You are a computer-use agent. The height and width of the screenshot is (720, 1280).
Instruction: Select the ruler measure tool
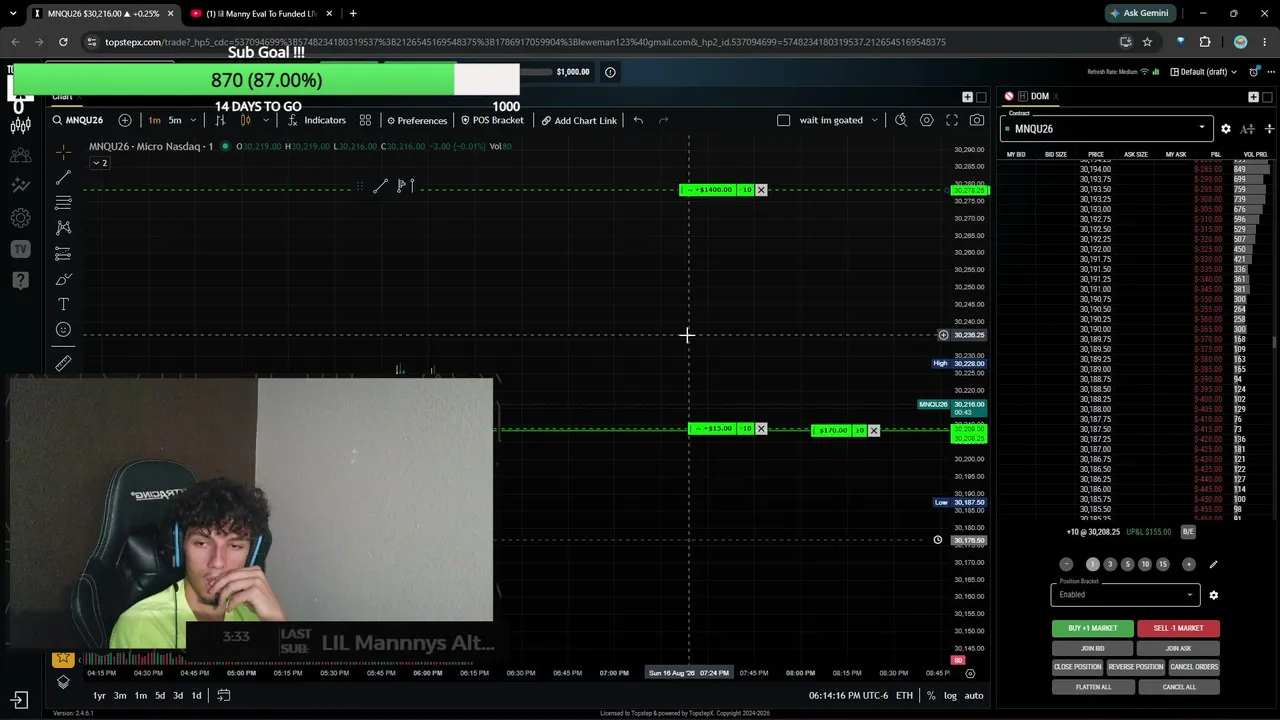63,364
